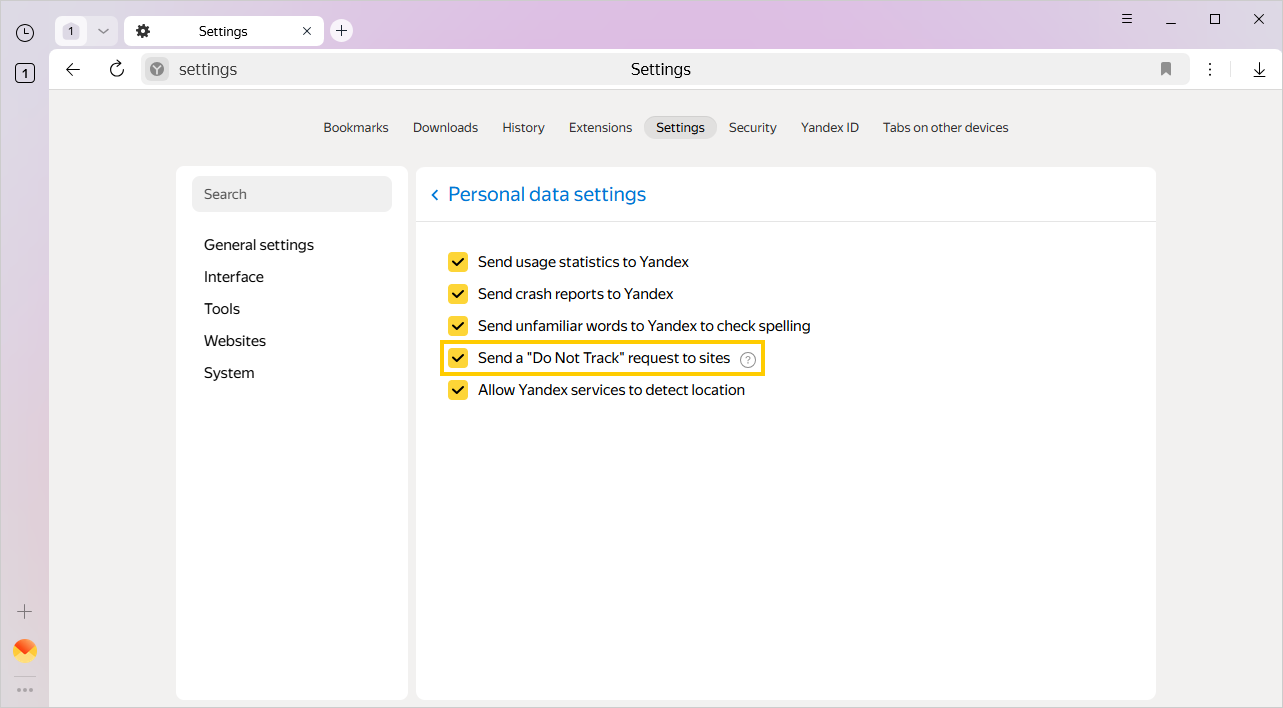Open the downloads arrow icon

(1259, 69)
